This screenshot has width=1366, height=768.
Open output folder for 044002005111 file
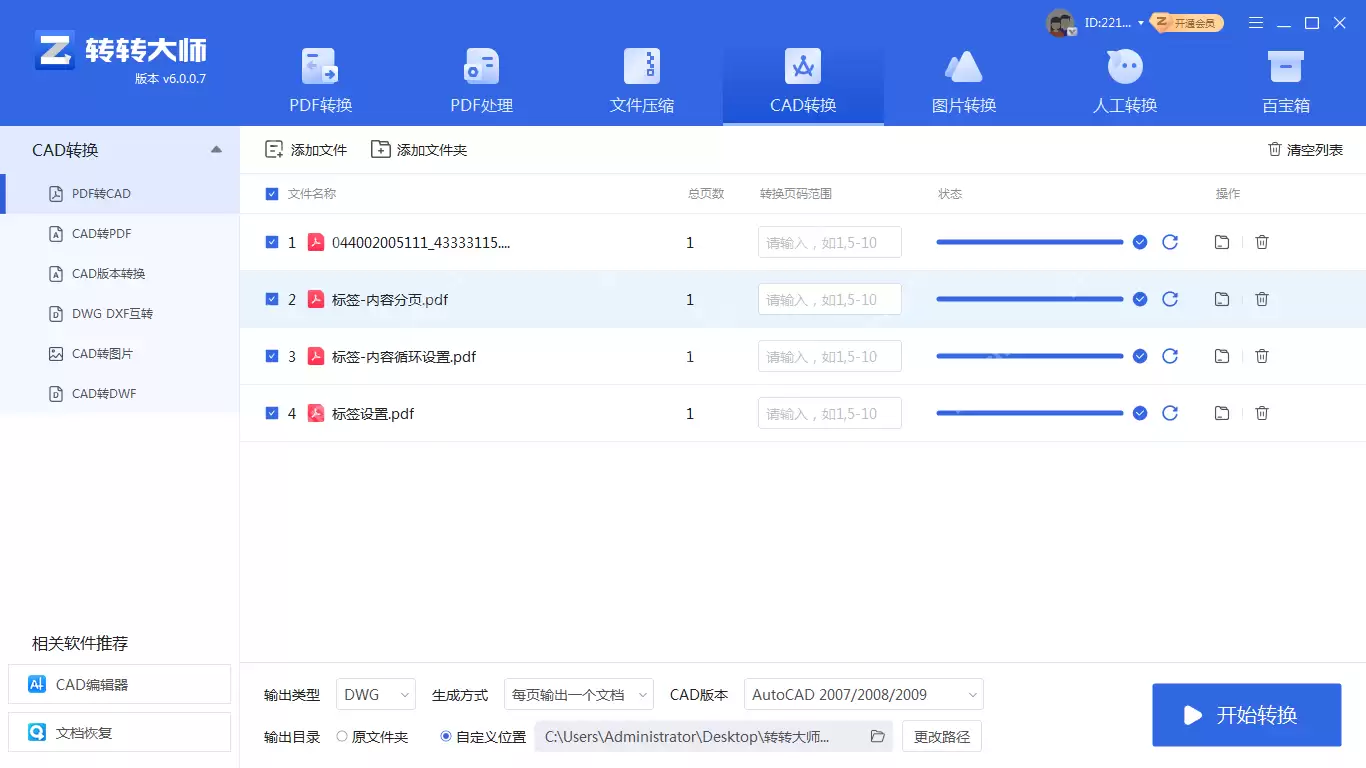(1221, 242)
